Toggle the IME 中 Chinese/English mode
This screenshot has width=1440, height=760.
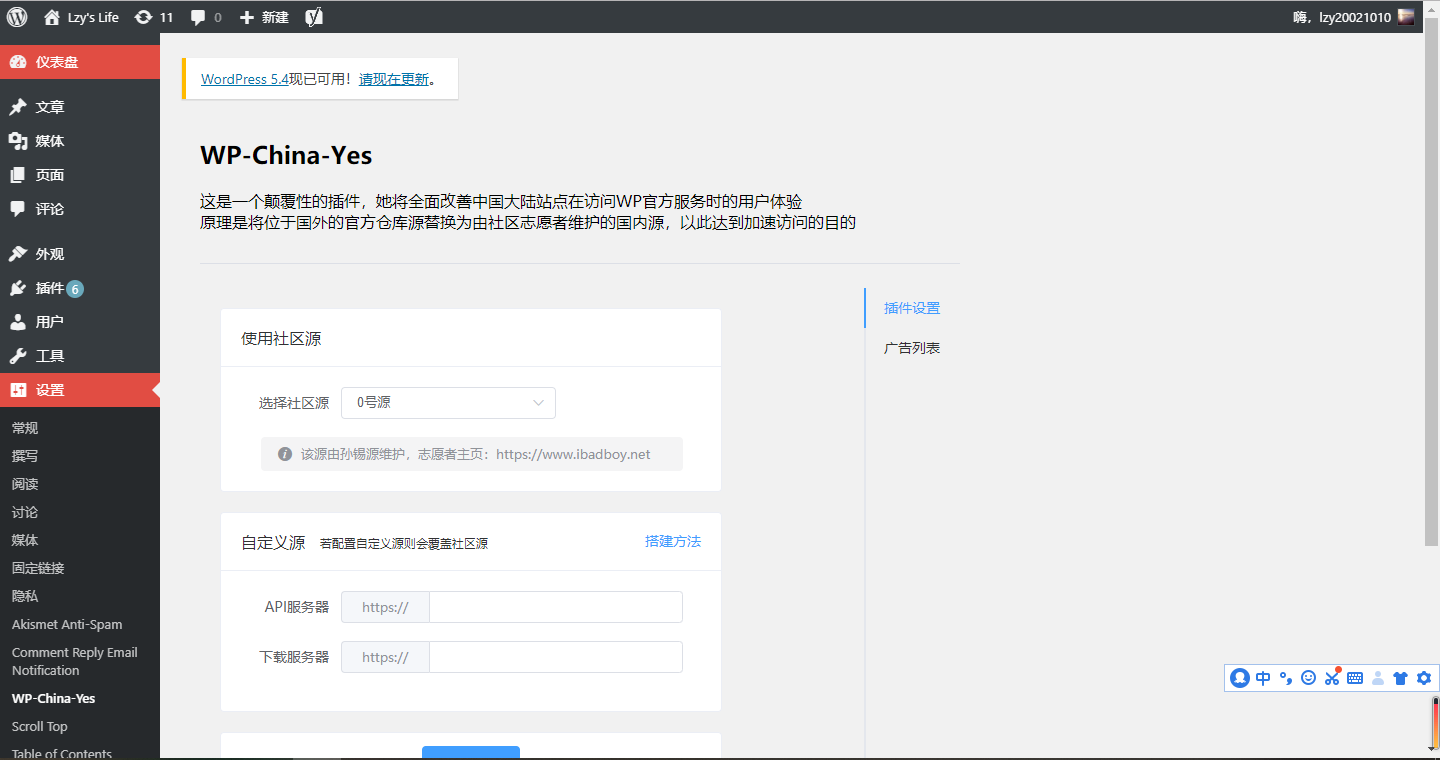tap(1263, 678)
